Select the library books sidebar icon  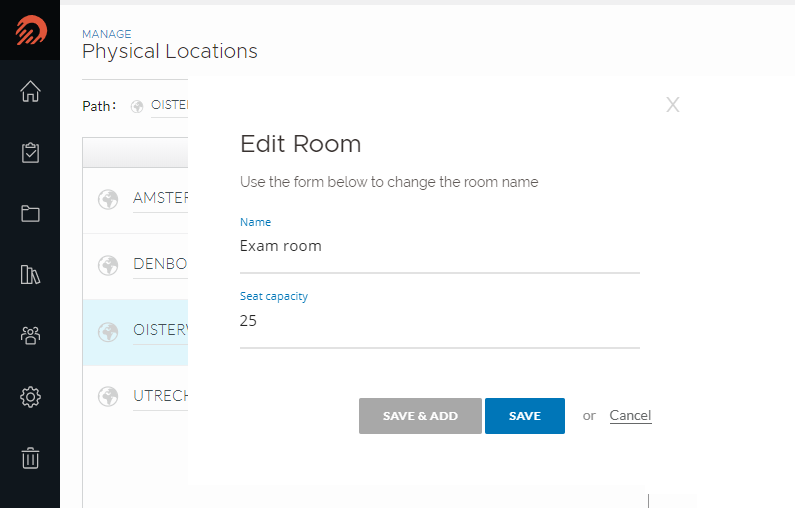[30, 275]
